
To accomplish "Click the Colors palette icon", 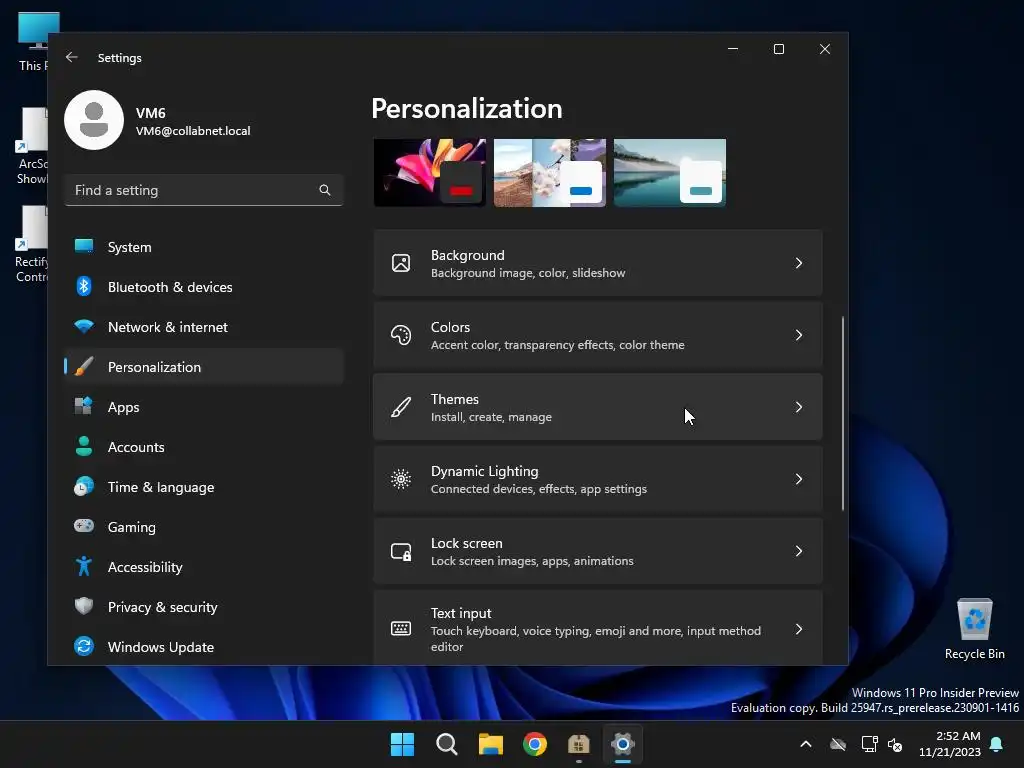I will tap(401, 335).
